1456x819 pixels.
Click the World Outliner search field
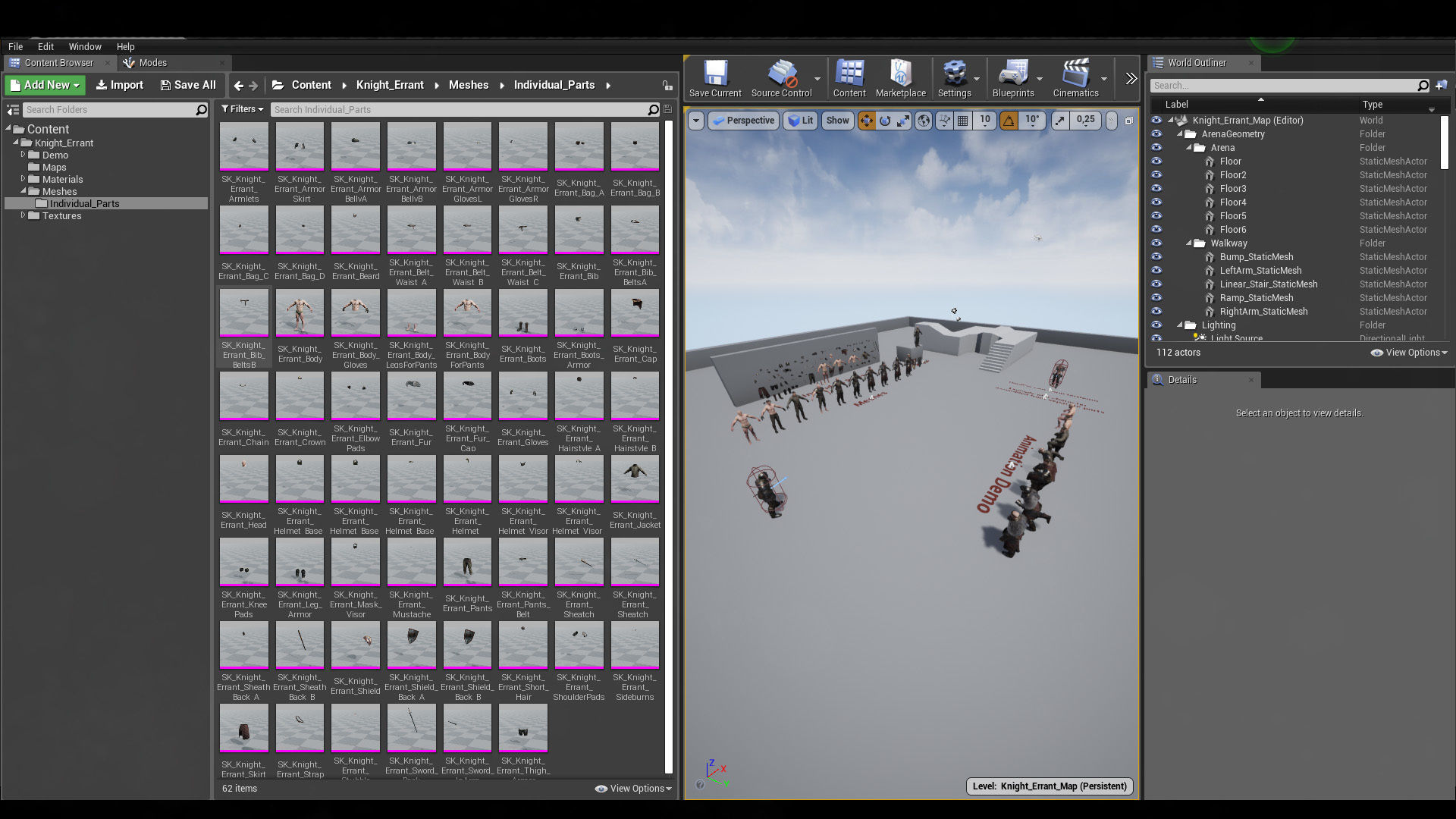click(1283, 86)
